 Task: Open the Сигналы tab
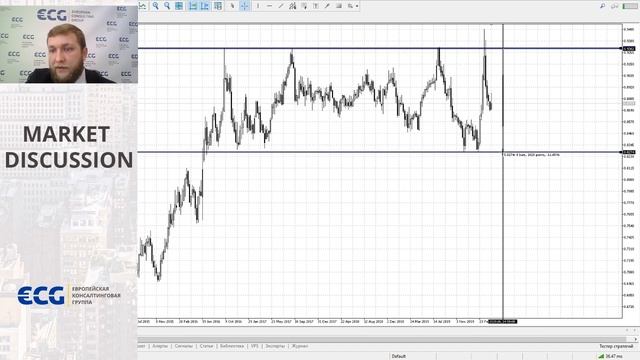click(183, 346)
